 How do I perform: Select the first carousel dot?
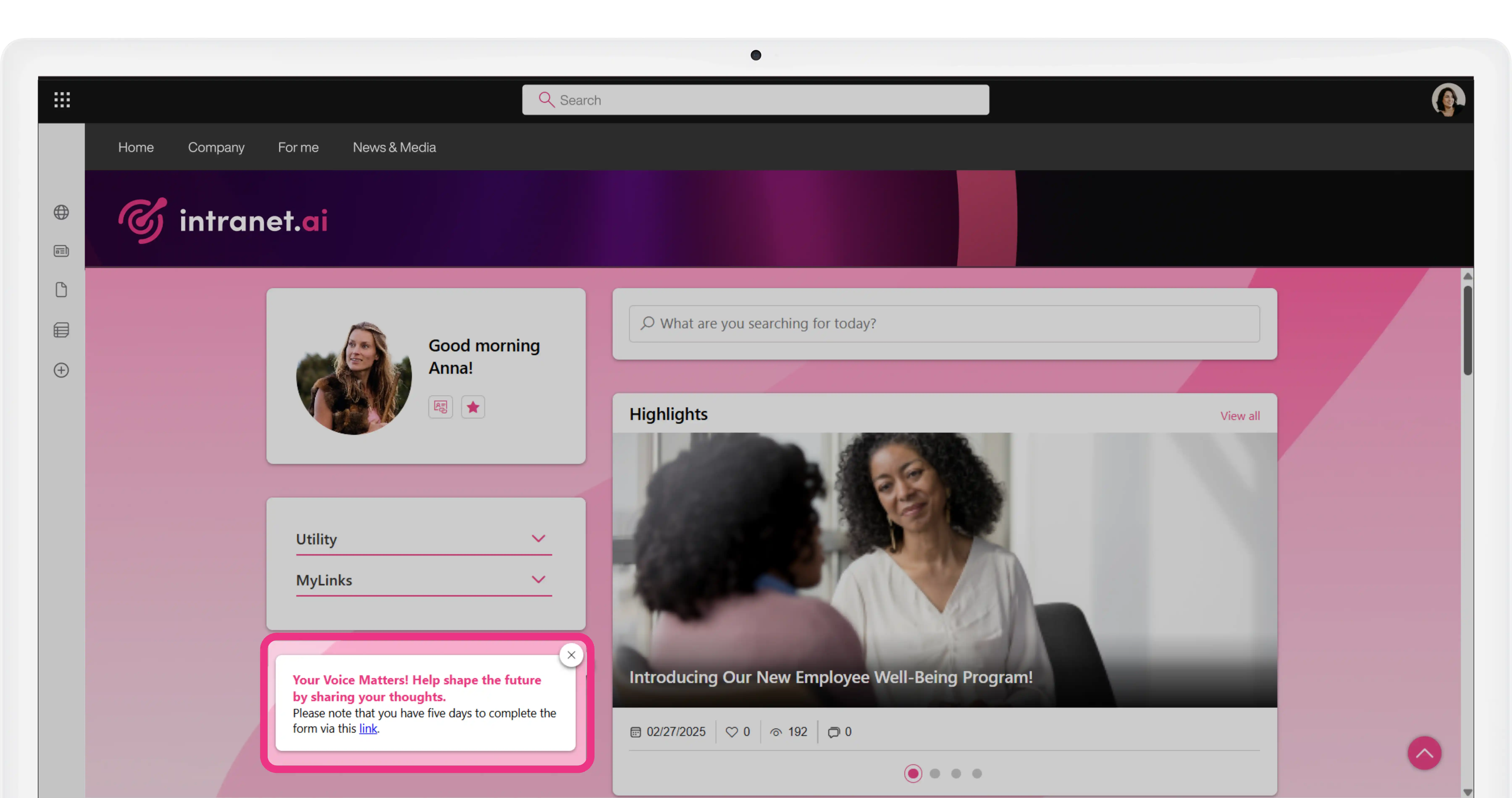pyautogui.click(x=913, y=773)
